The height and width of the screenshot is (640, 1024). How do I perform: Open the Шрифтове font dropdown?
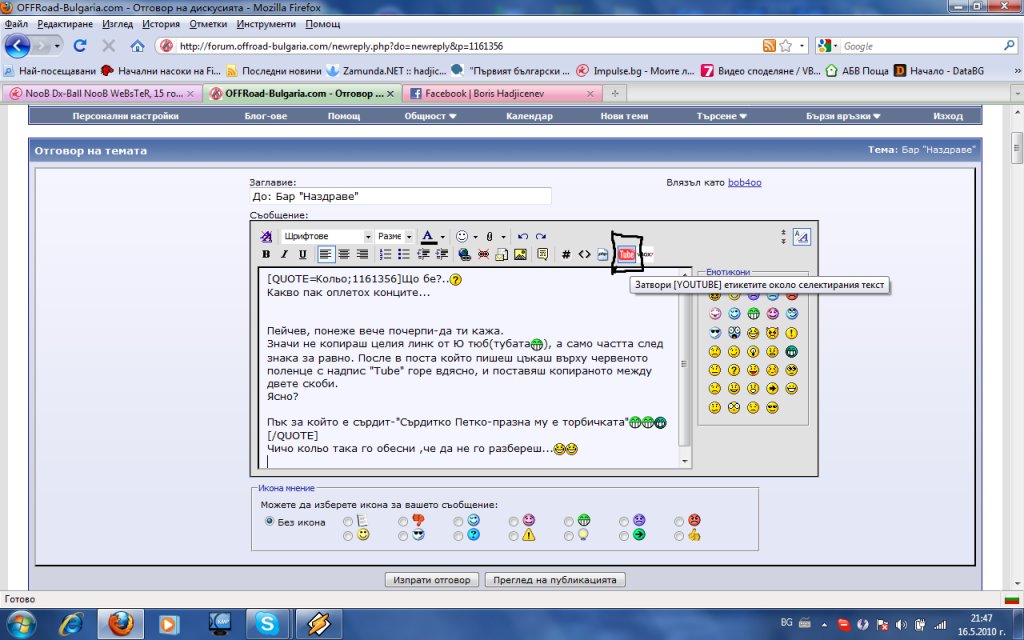tap(326, 237)
